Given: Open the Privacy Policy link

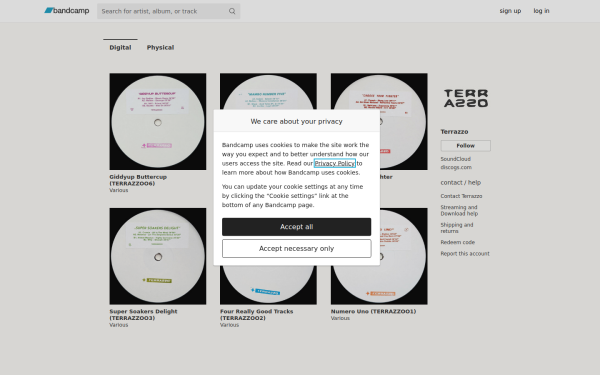Looking at the screenshot, I should pos(334,163).
